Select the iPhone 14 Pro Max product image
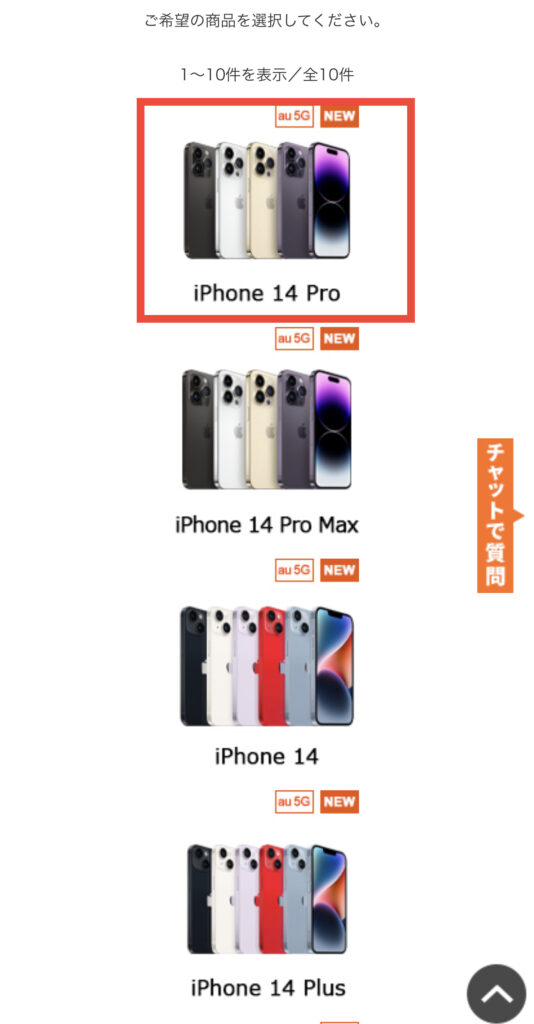 coord(266,429)
